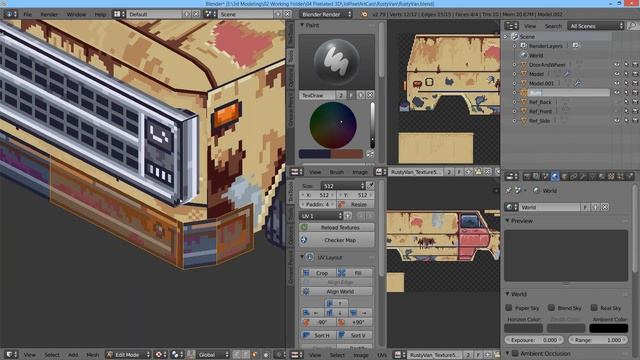This screenshot has height=360, width=640.
Task: Enable the Blend Sky checkbox
Action: coord(551,307)
